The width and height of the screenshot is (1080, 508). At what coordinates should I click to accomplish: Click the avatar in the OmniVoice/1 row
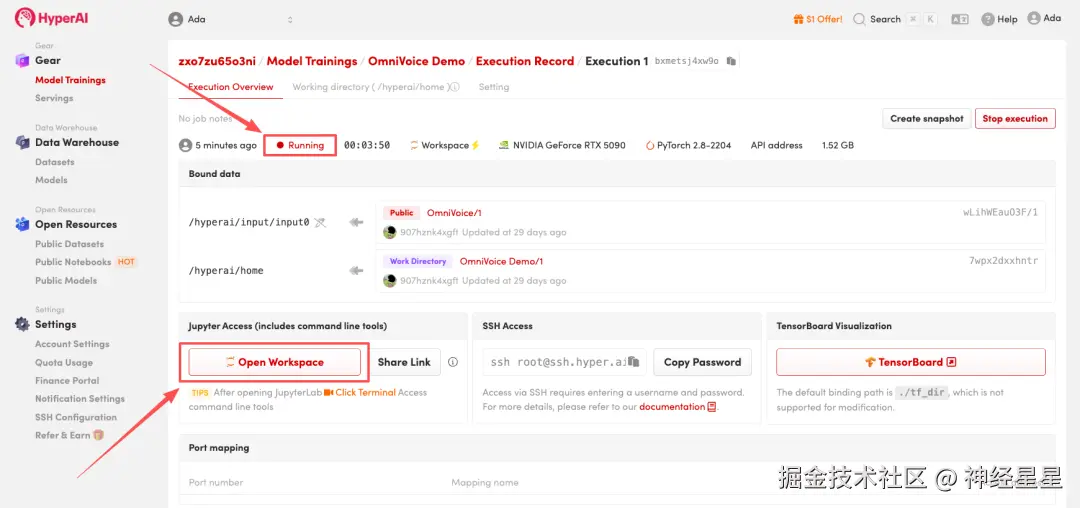pyautogui.click(x=390, y=232)
